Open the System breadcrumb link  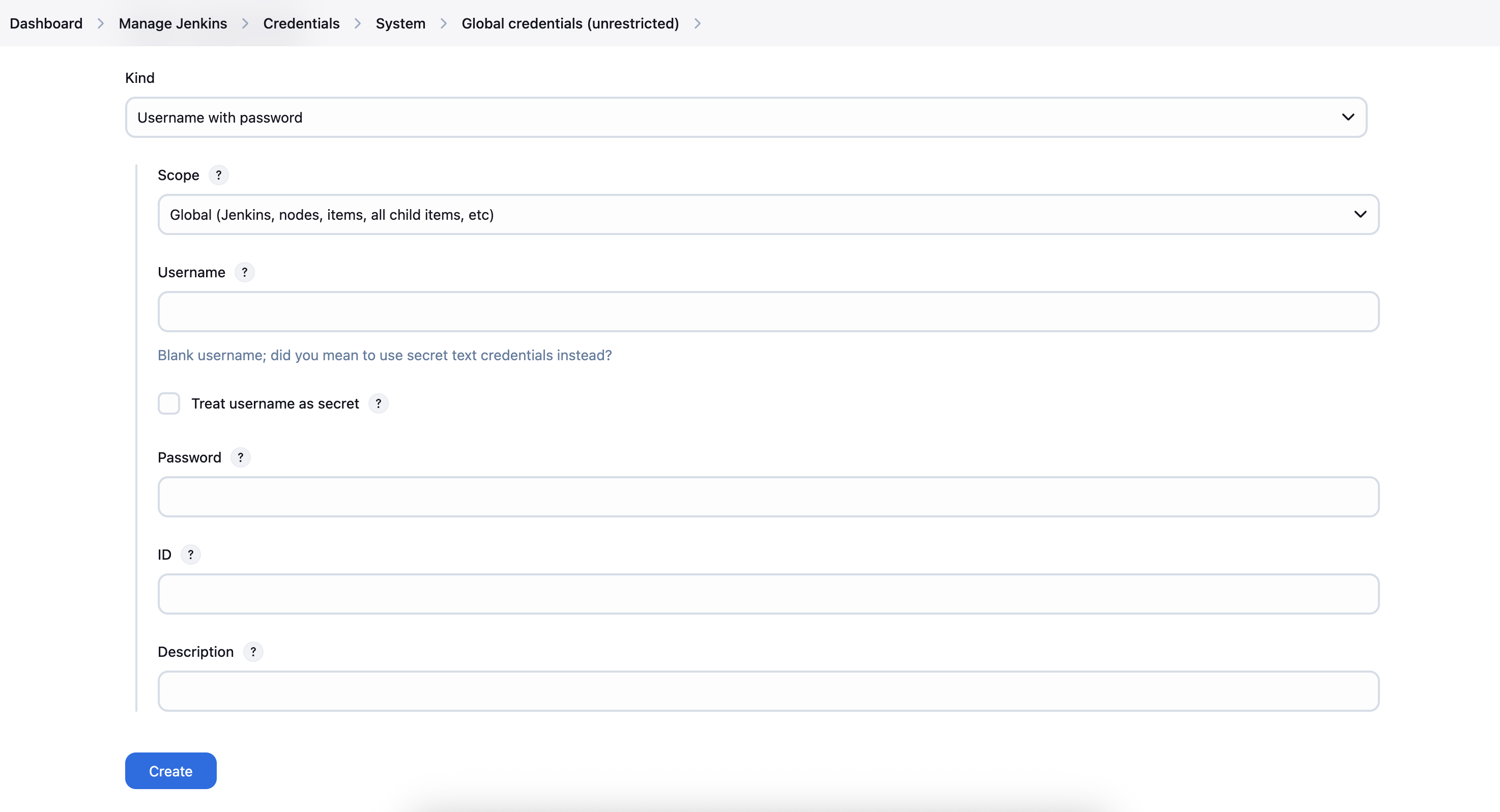[400, 23]
